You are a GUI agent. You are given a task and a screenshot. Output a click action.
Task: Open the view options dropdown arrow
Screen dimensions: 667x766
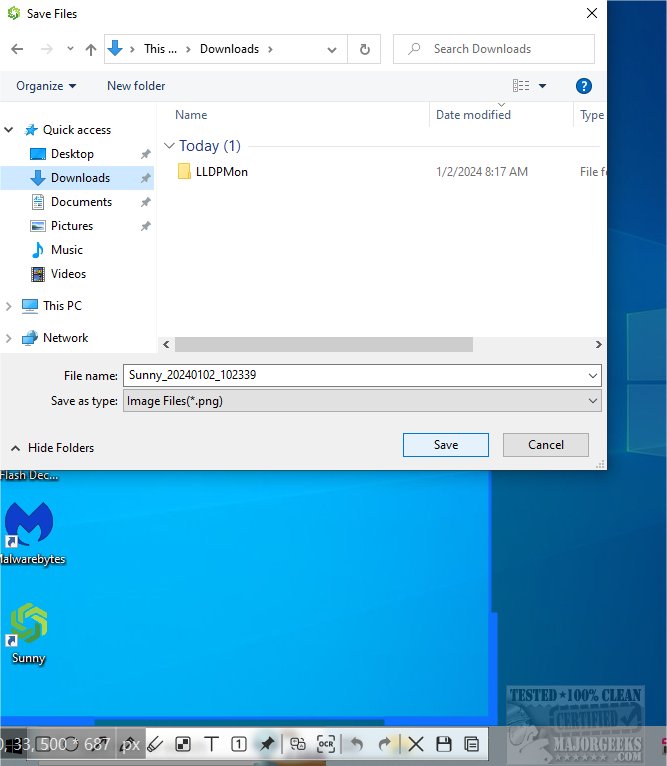click(x=542, y=86)
